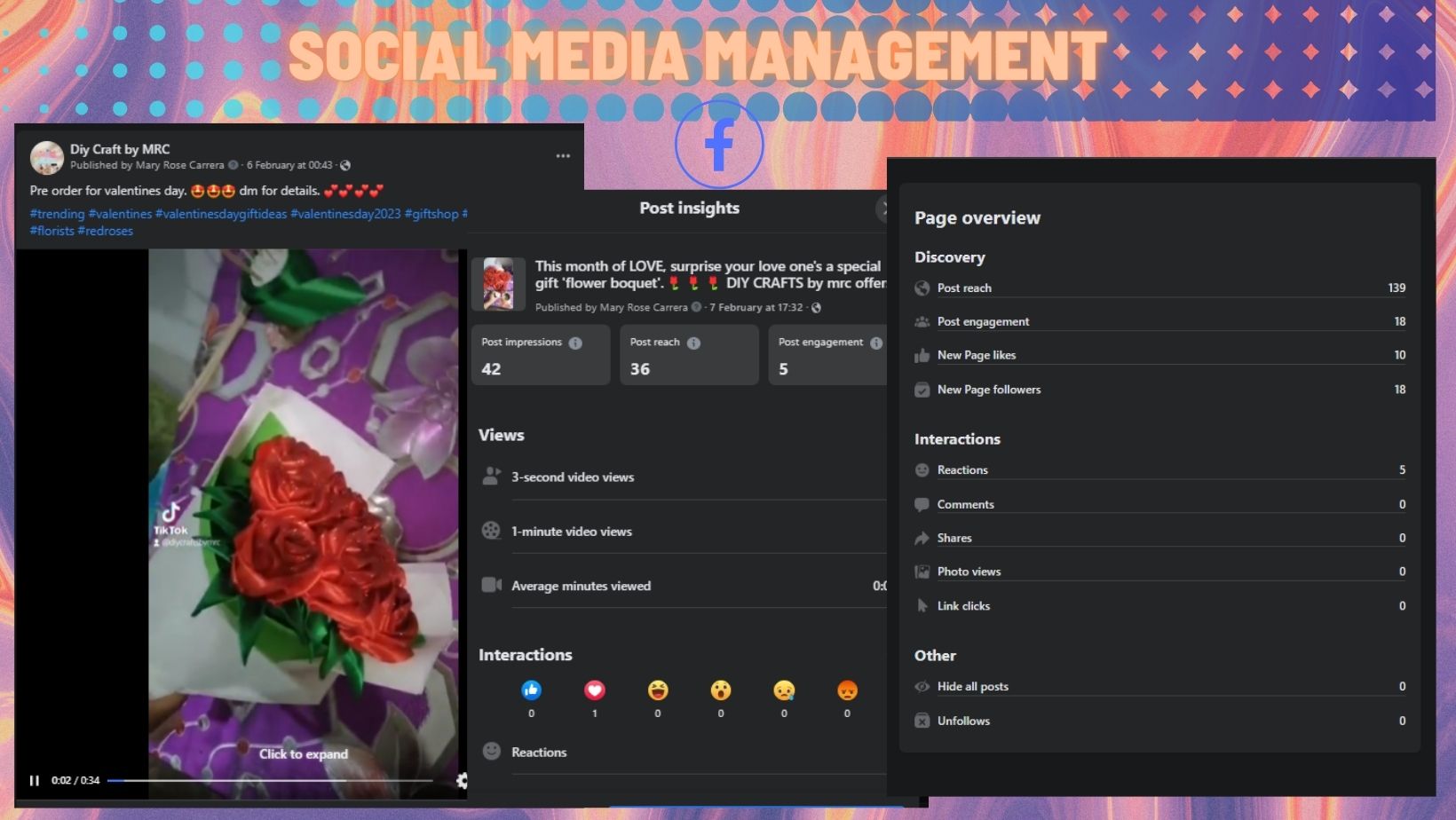Image resolution: width=1456 pixels, height=820 pixels.
Task: Open the post's three-dot options menu
Action: [563, 155]
